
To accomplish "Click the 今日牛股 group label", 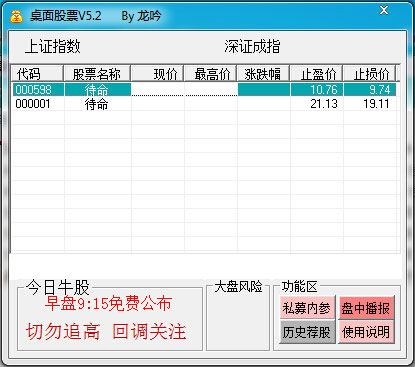I will click(58, 287).
